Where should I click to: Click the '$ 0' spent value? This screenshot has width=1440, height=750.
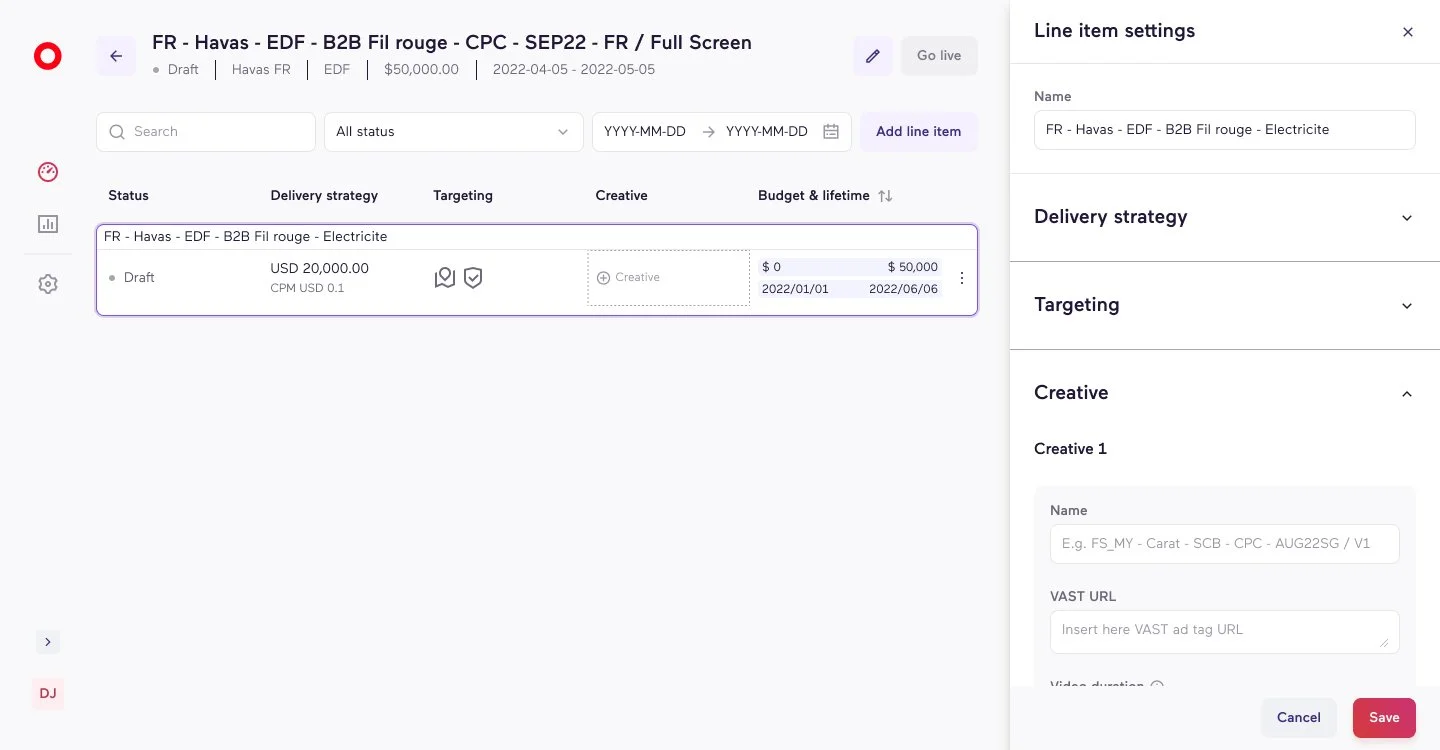771,267
